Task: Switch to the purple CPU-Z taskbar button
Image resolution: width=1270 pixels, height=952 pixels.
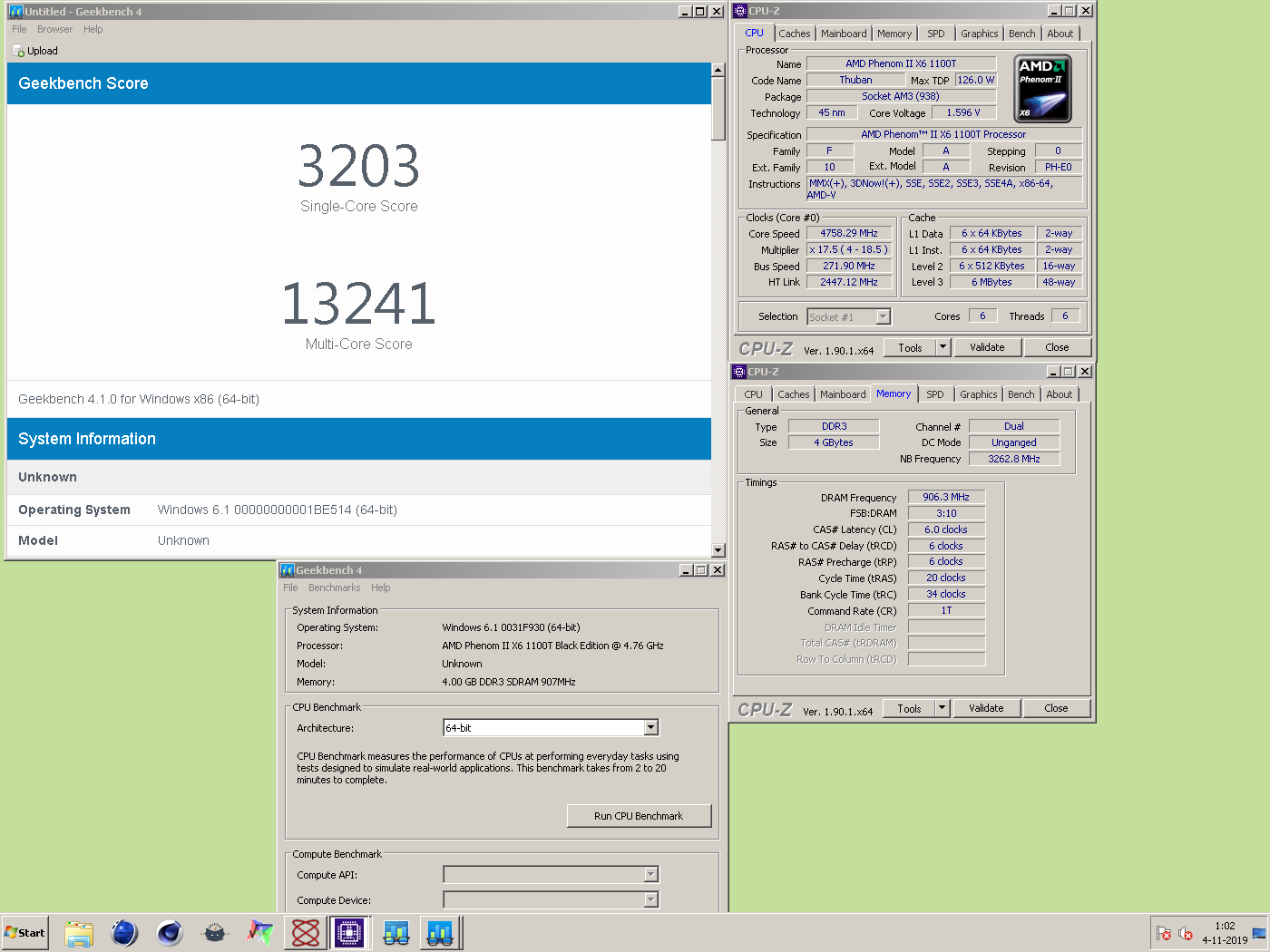Action: pyautogui.click(x=349, y=933)
